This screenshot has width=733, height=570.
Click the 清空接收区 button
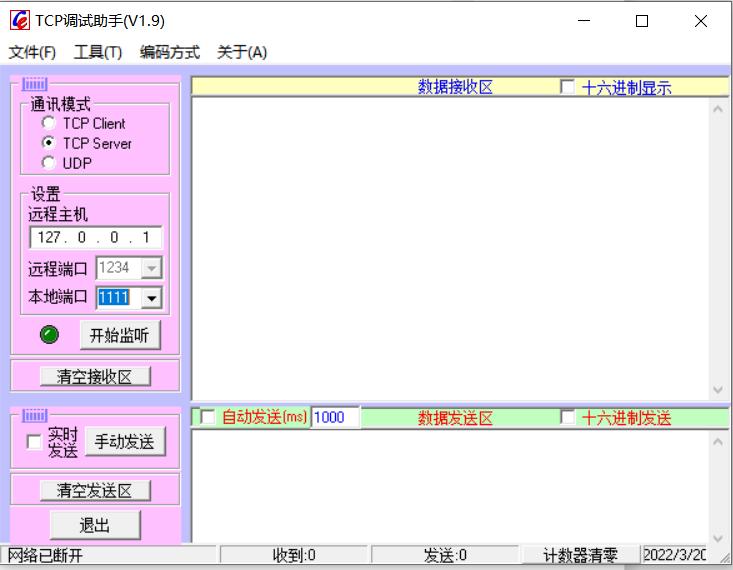pyautogui.click(x=95, y=376)
